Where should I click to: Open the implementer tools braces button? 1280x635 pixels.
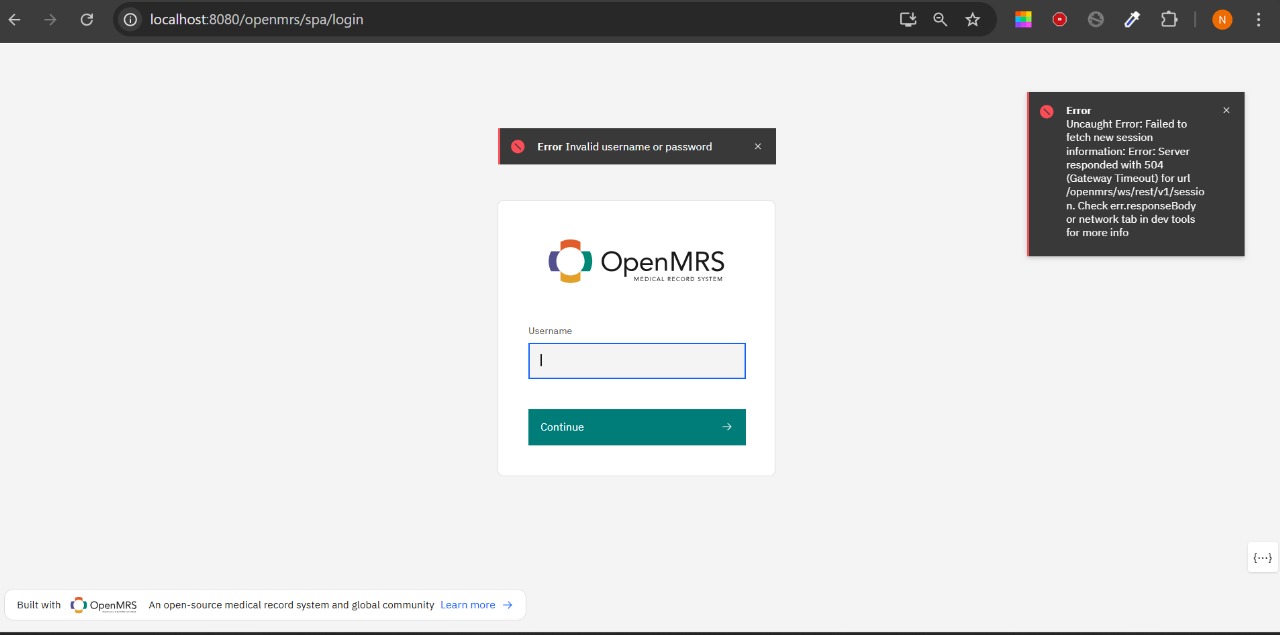(x=1262, y=558)
